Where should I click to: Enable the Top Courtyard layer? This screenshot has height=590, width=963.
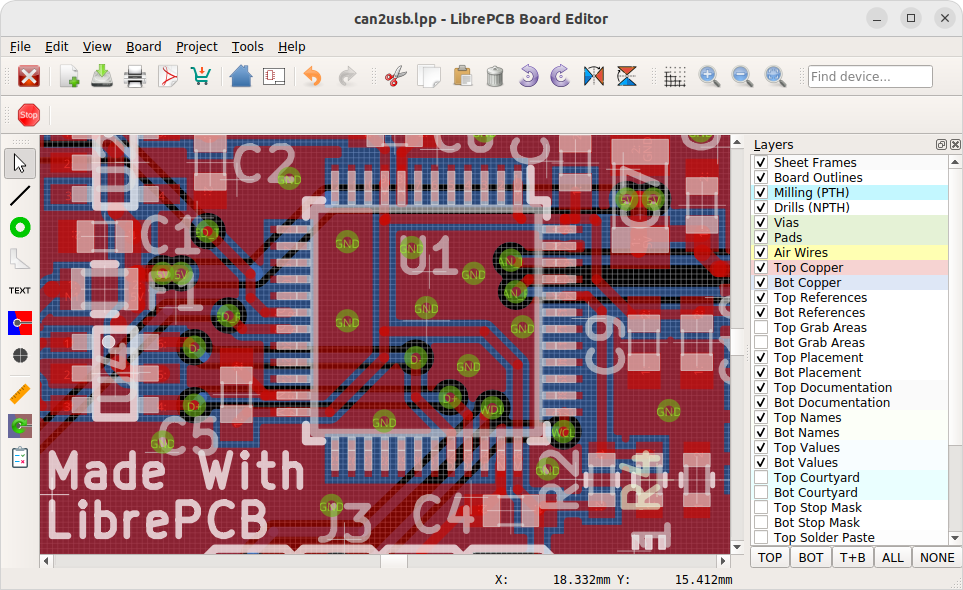761,478
